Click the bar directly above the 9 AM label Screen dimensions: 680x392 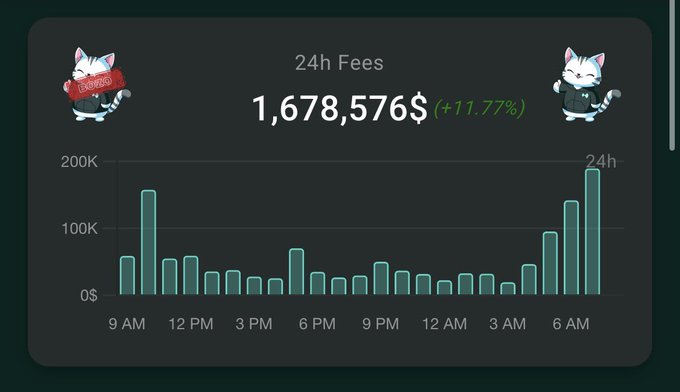(x=128, y=276)
